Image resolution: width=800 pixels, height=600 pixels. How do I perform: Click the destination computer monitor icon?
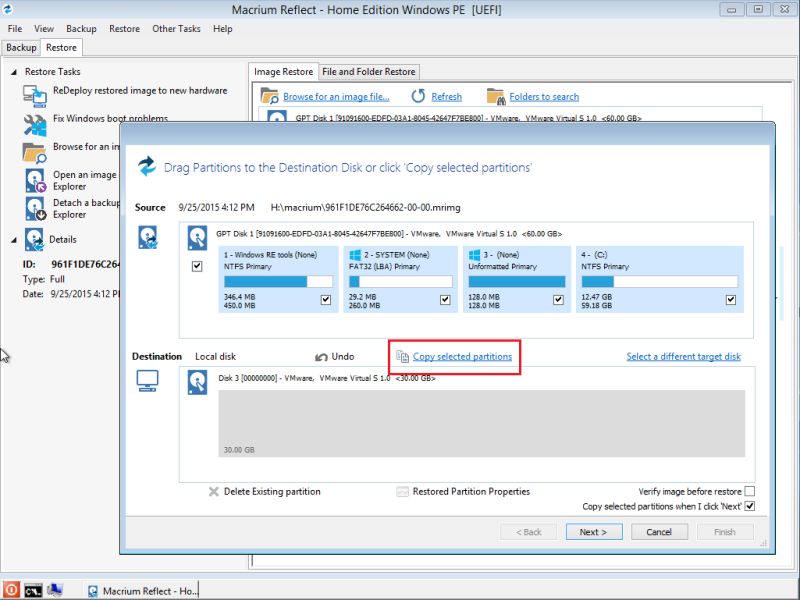click(147, 381)
